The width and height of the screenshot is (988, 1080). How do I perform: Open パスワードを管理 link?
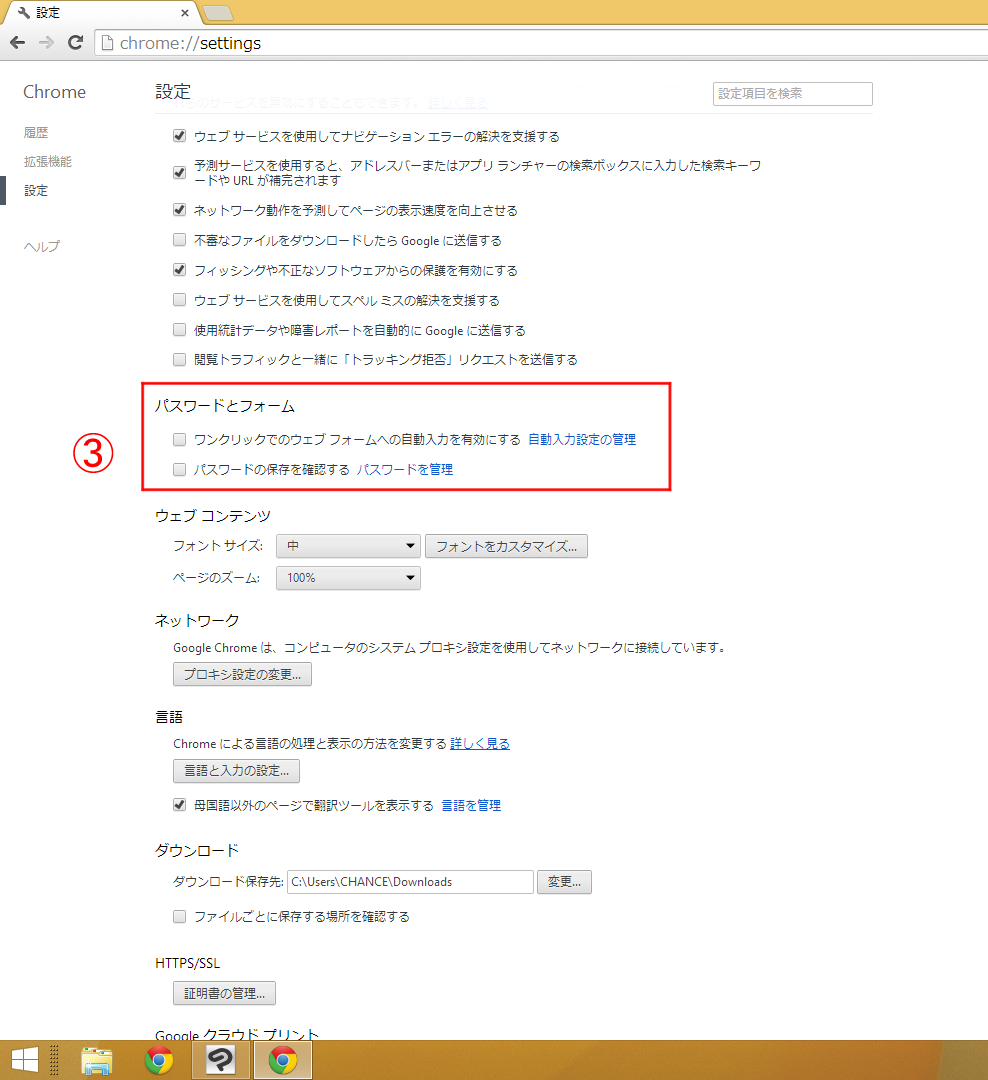click(404, 470)
